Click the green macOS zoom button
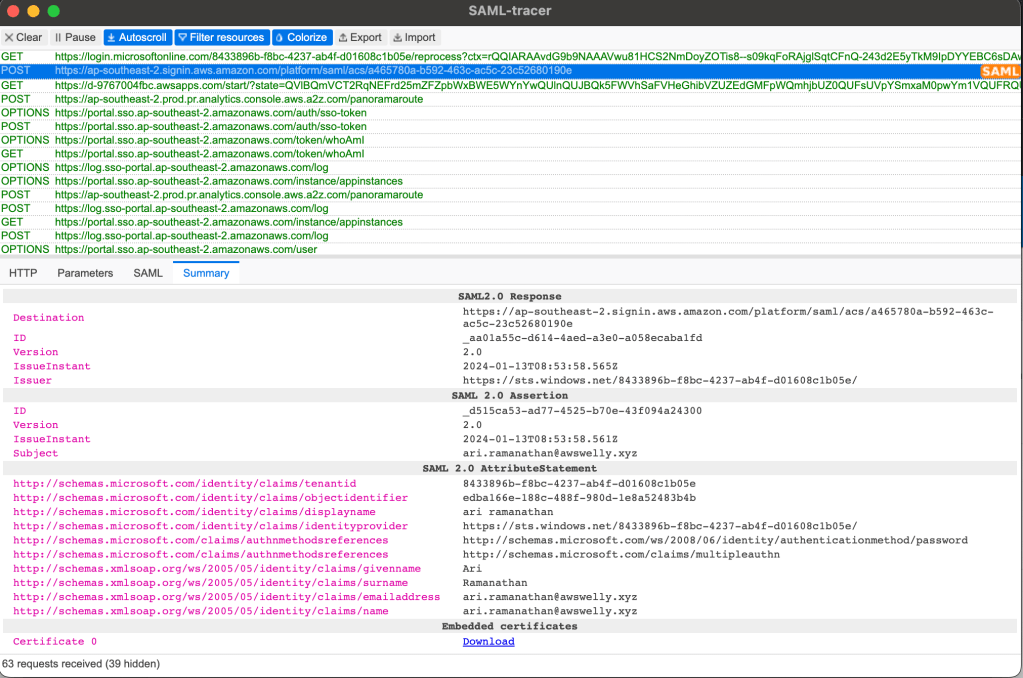Image resolution: width=1023 pixels, height=678 pixels. (x=53, y=11)
